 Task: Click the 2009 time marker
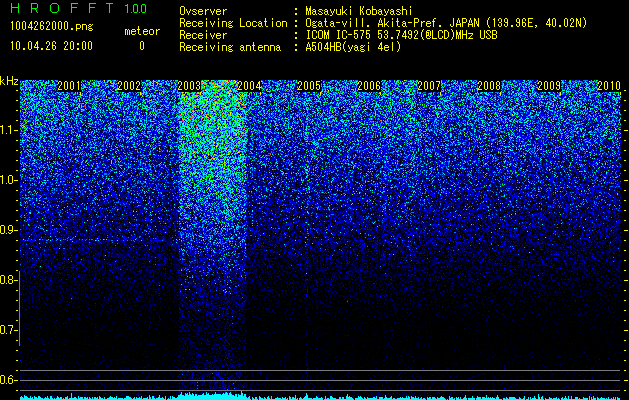click(x=549, y=86)
